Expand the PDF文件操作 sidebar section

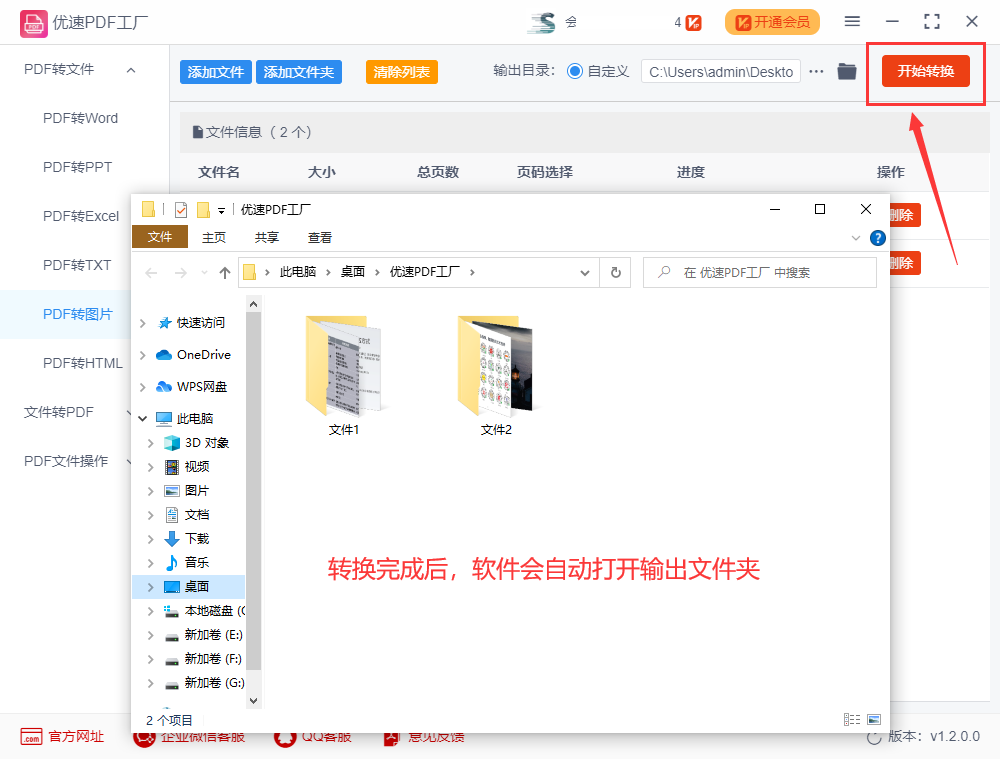129,462
